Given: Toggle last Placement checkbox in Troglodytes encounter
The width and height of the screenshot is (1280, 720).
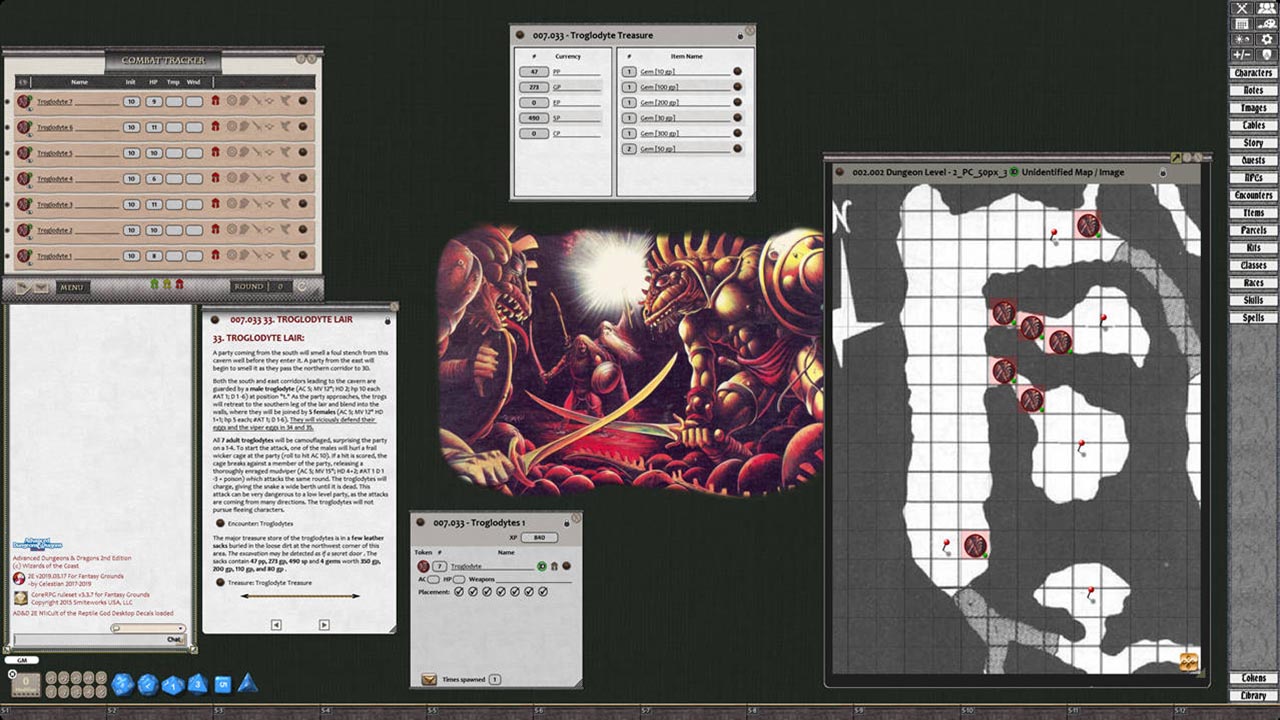Looking at the screenshot, I should [x=543, y=592].
